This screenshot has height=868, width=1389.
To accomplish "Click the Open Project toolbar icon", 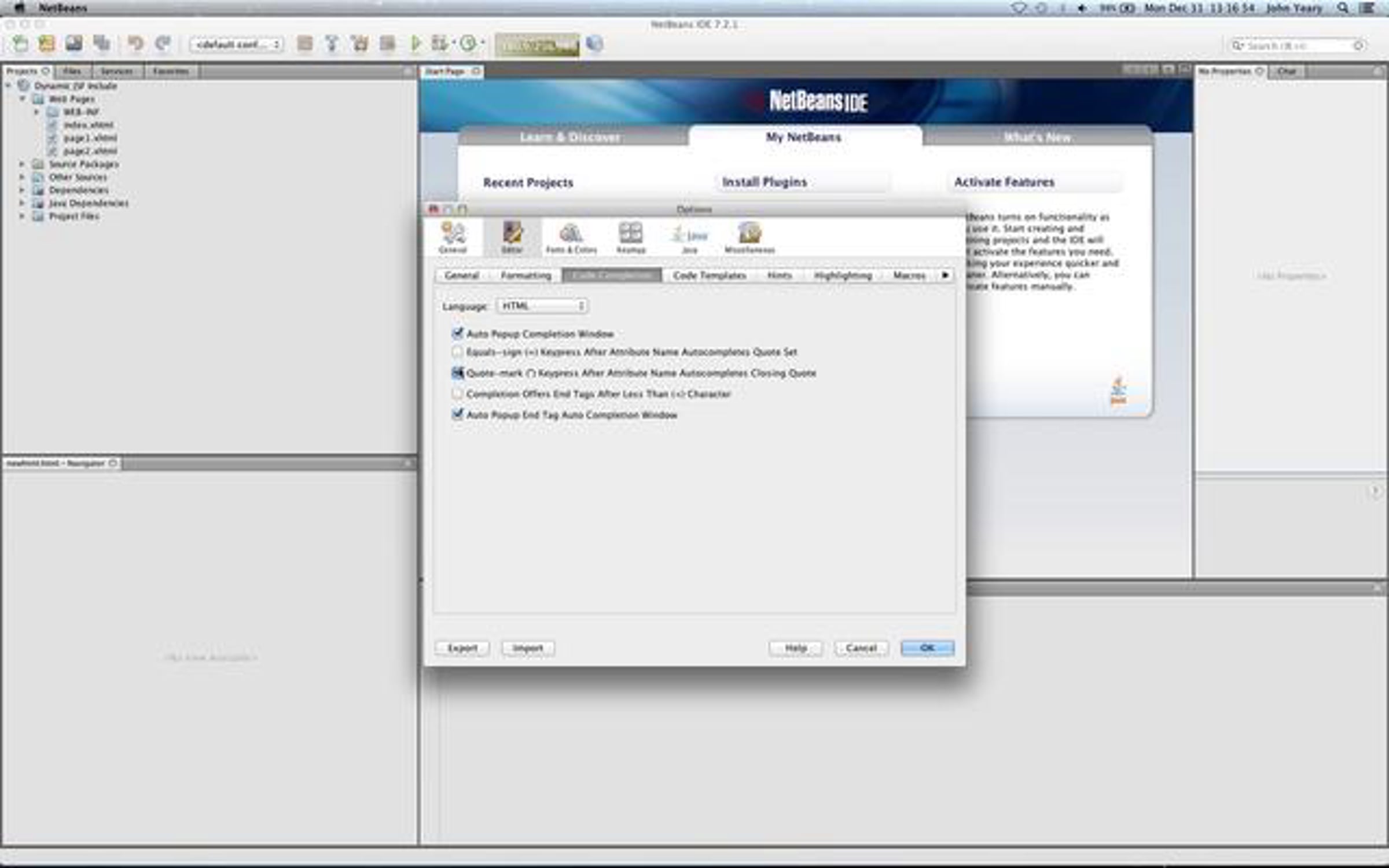I will click(74, 43).
